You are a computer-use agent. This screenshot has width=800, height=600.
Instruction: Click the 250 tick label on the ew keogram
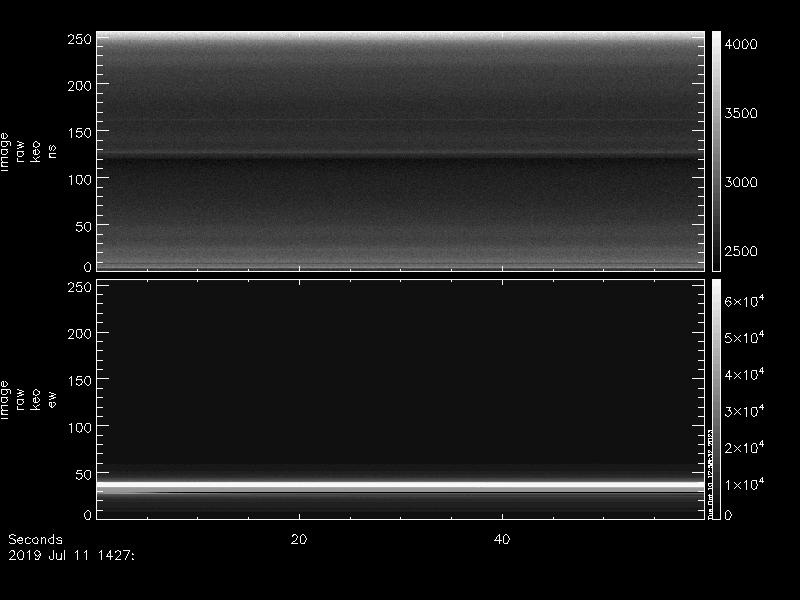[x=79, y=287]
